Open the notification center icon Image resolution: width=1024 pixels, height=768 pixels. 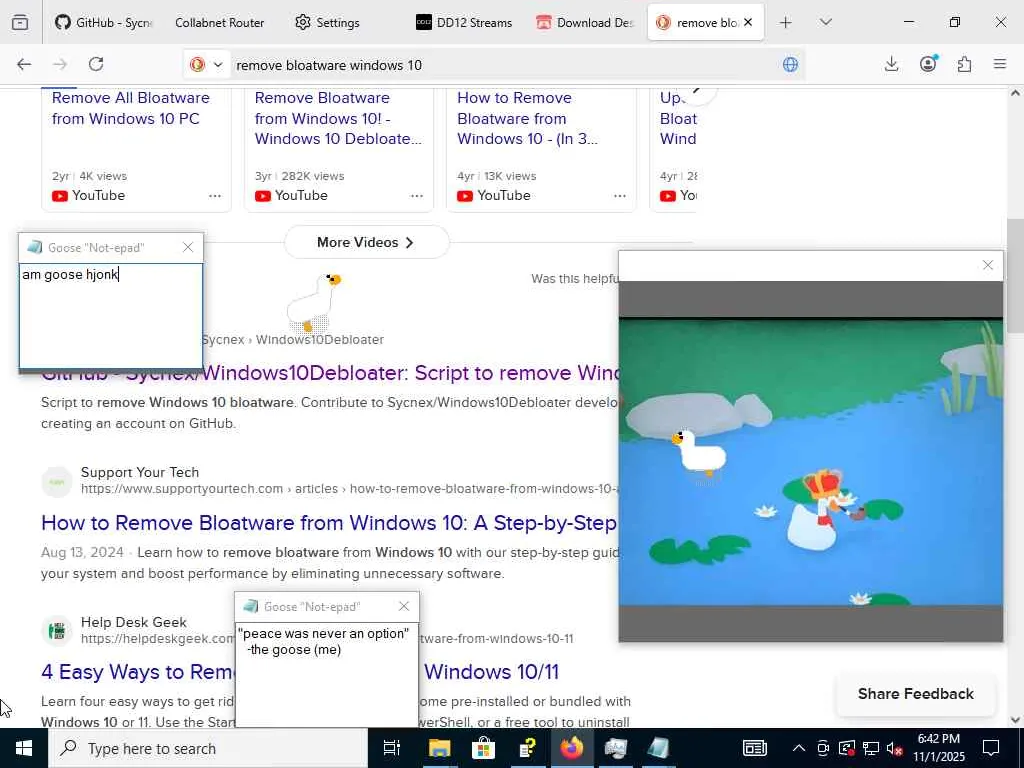click(x=991, y=748)
